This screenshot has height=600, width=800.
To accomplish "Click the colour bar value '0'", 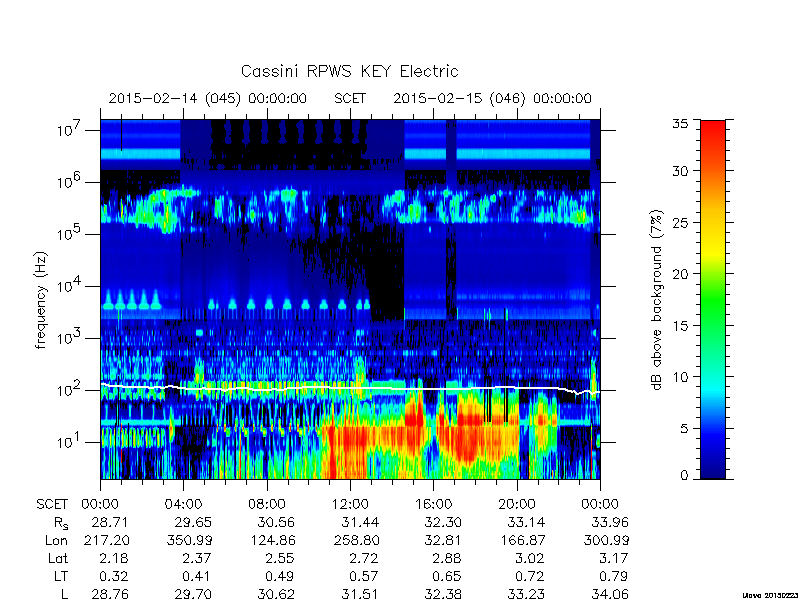I will pyautogui.click(x=684, y=475).
